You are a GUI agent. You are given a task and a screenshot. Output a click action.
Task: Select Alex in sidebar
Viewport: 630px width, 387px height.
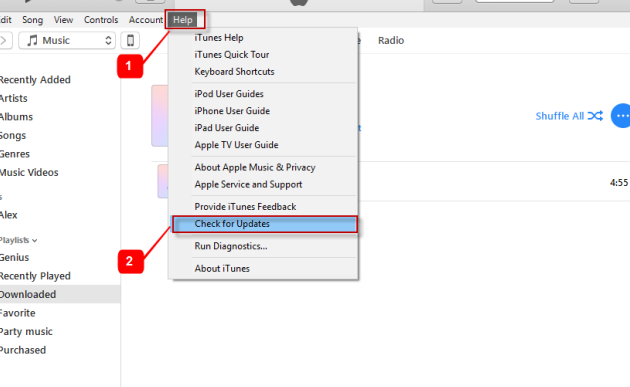[9, 215]
